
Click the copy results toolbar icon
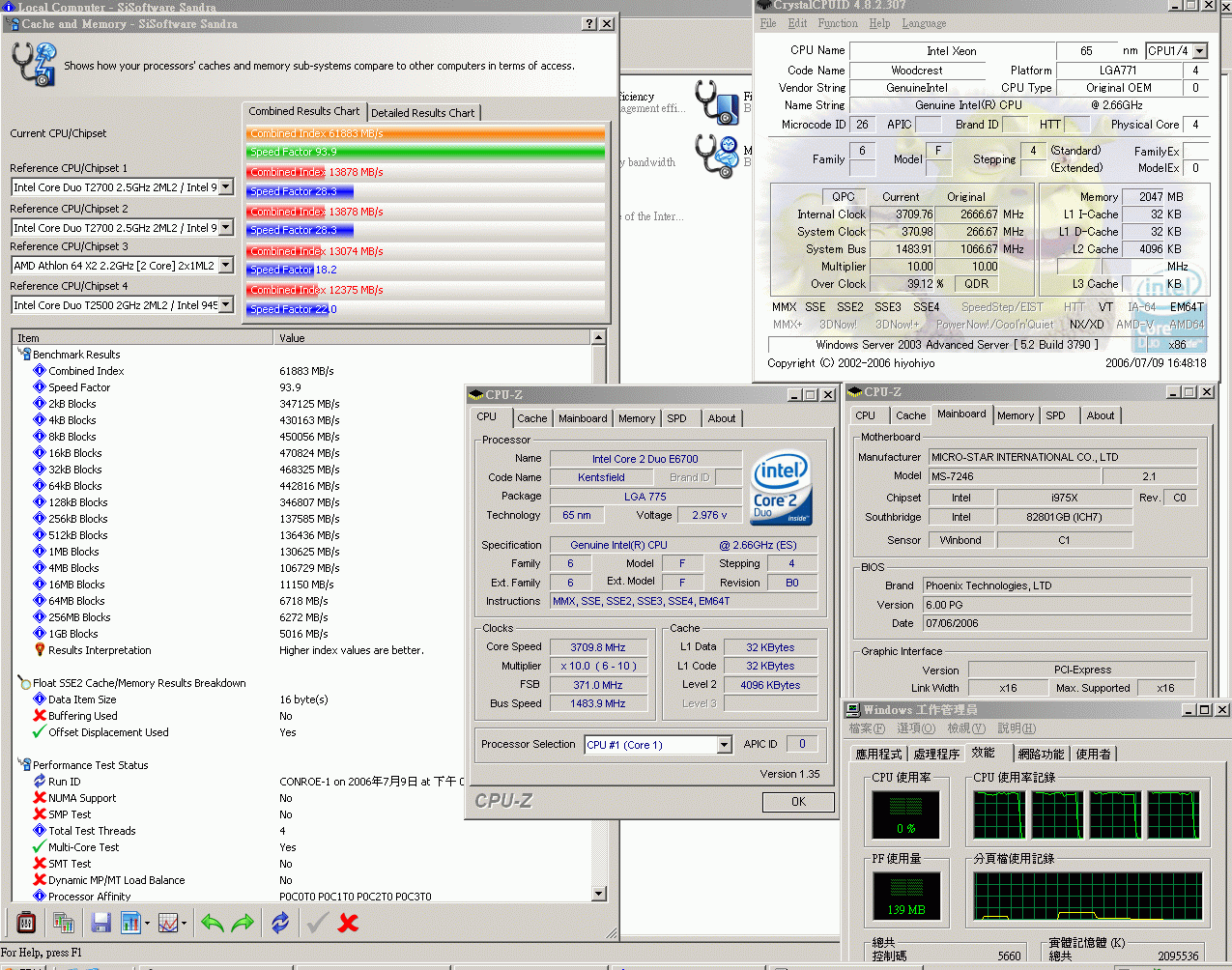(x=64, y=923)
